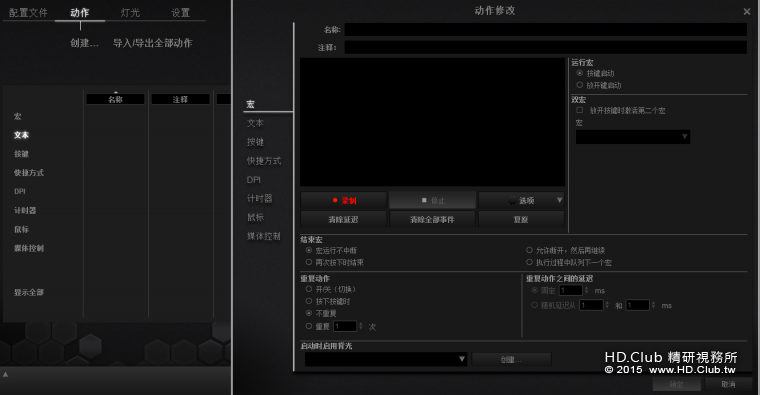
Task: Select 按键启动 radio option
Action: coord(579,73)
